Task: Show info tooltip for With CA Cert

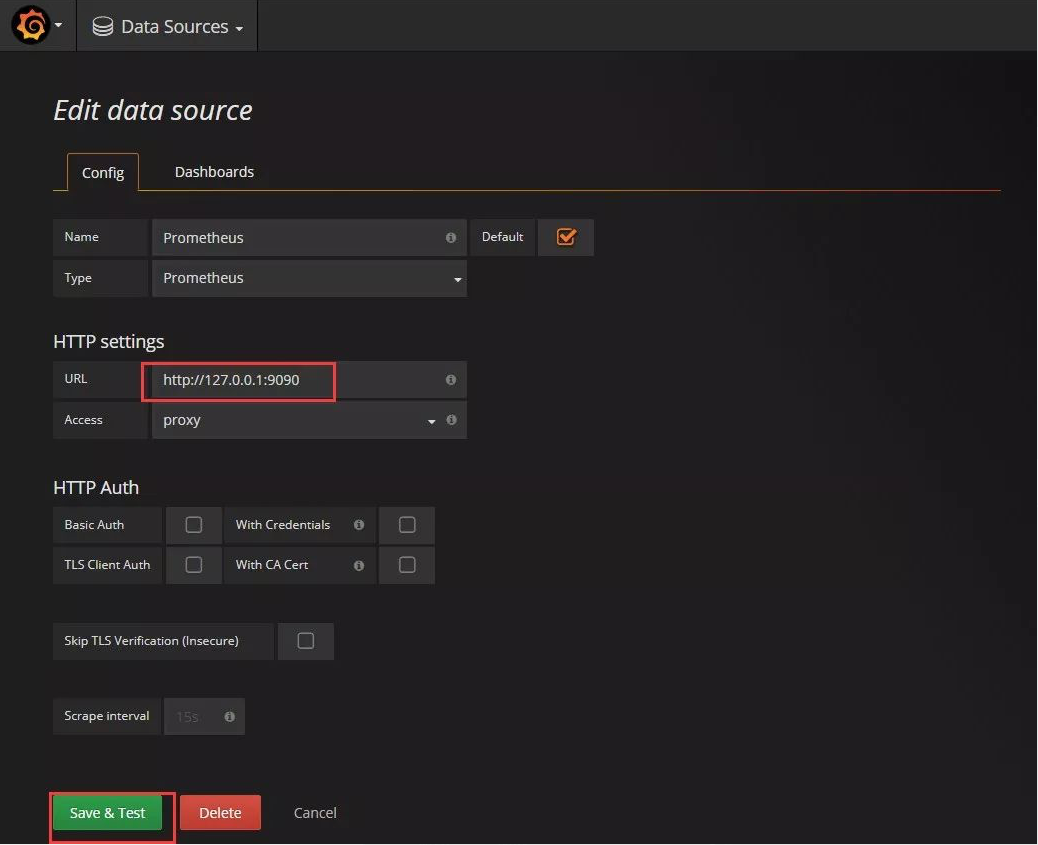Action: (359, 566)
